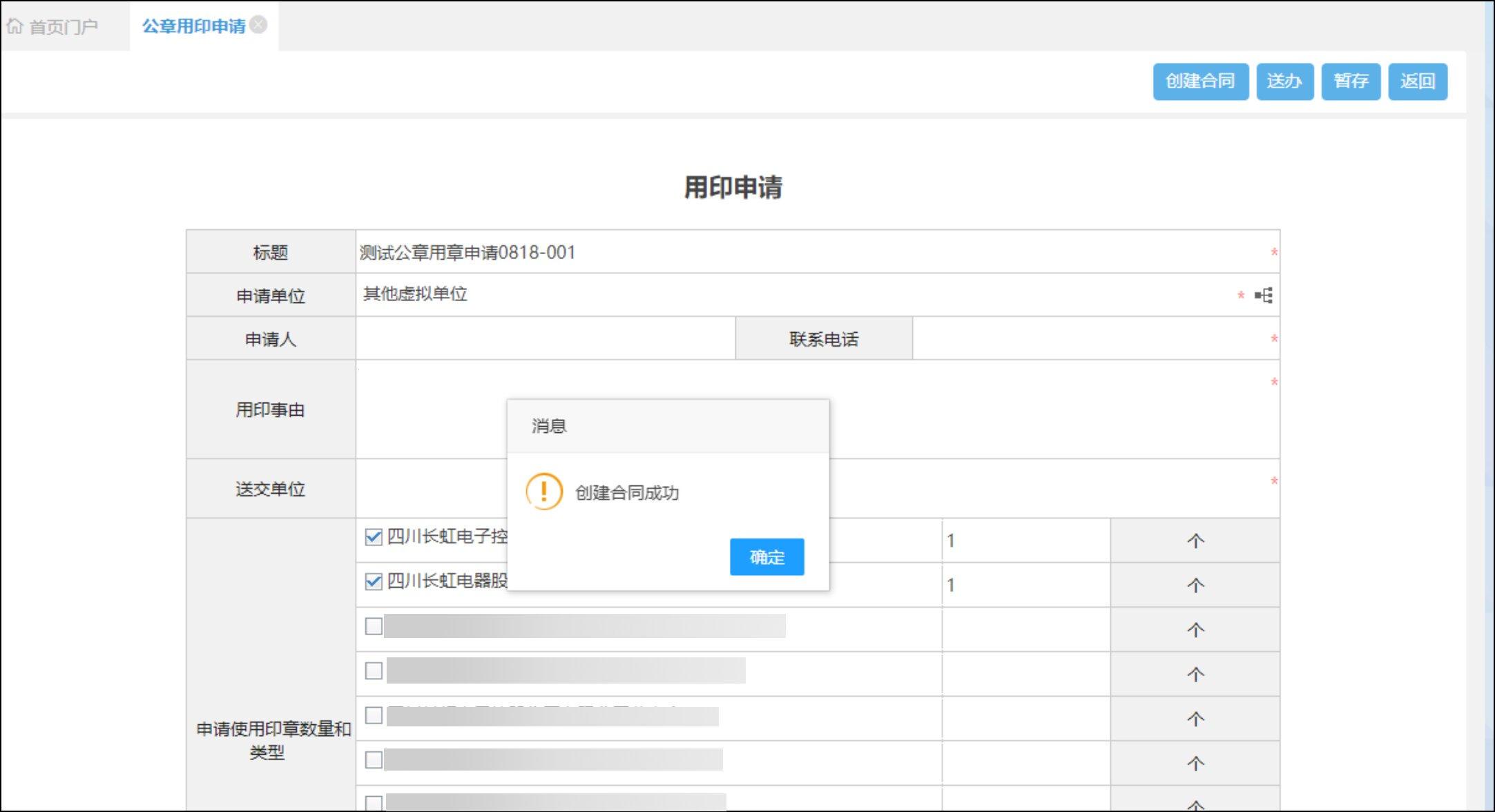Check the third seal checkbox in list
The image size is (1495, 812).
(374, 626)
